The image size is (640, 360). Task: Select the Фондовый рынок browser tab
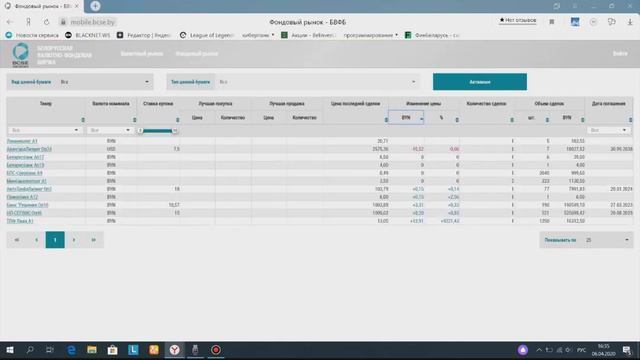(x=42, y=6)
